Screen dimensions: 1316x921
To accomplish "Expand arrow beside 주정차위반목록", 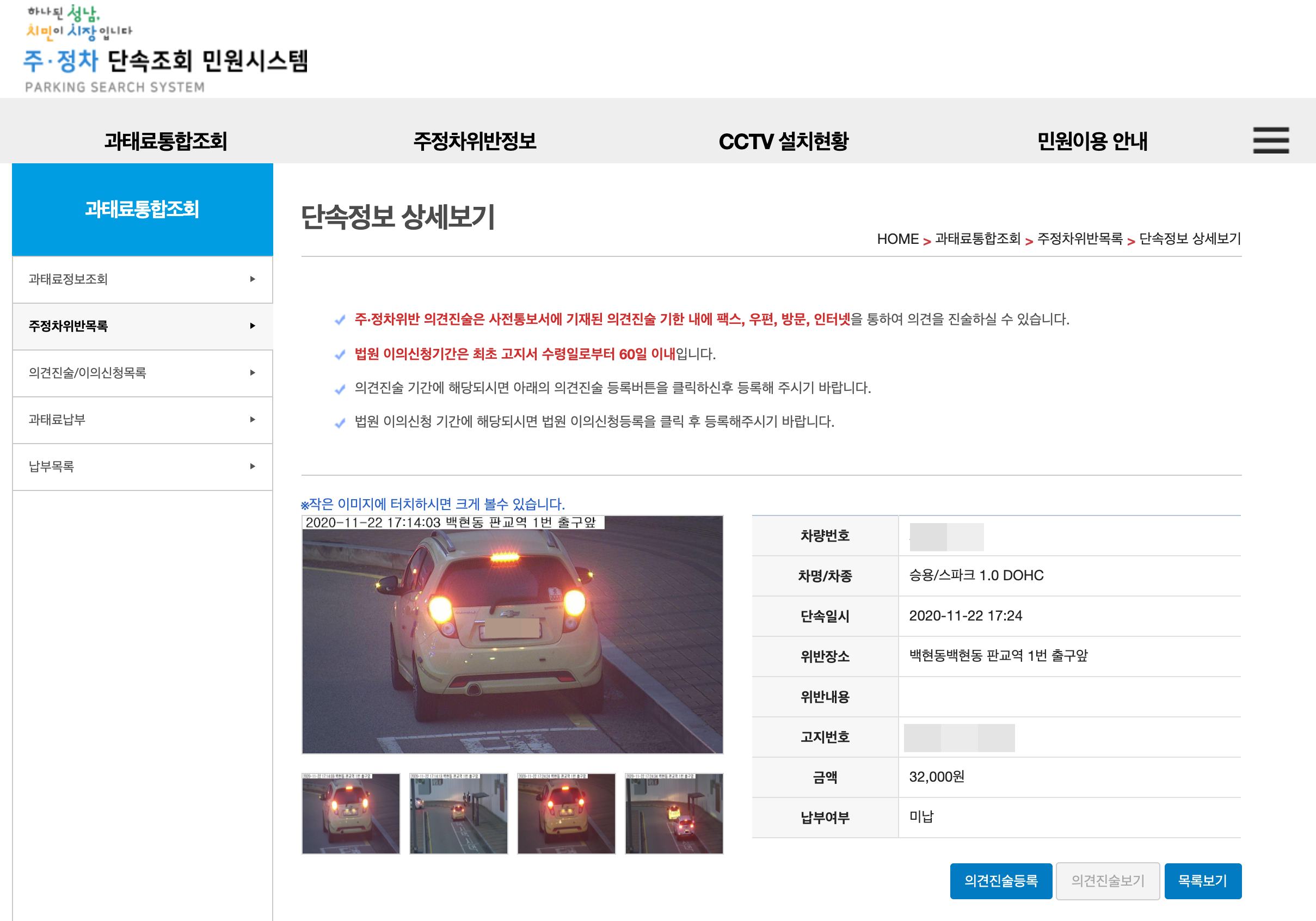I will click(252, 326).
